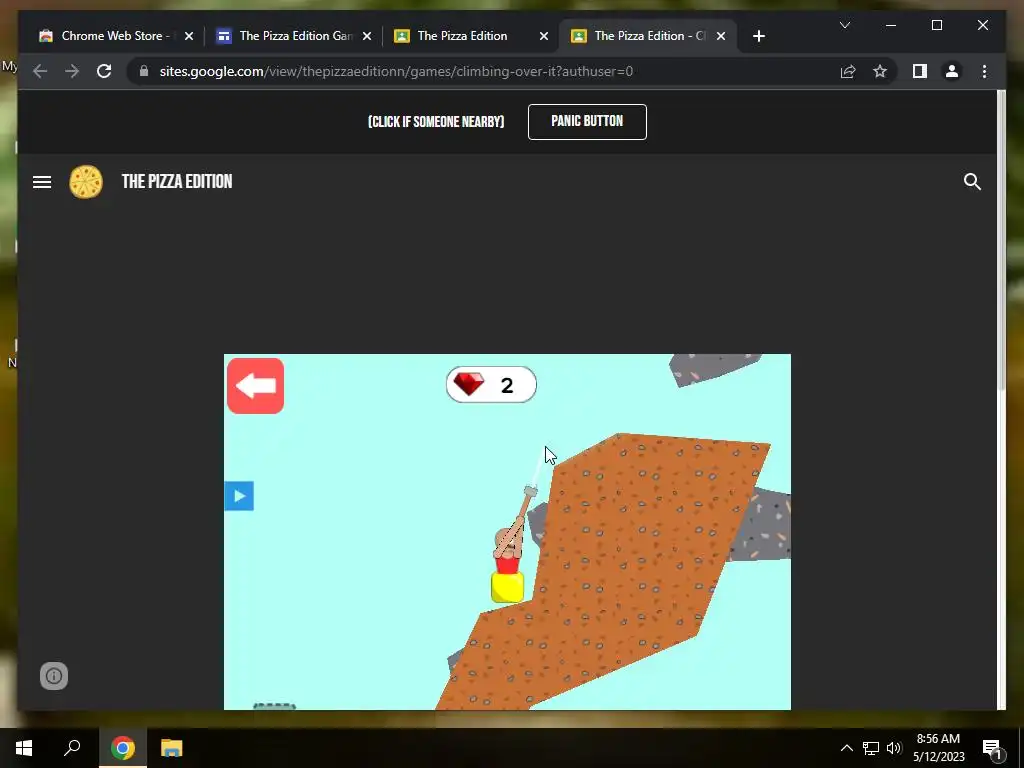Close the third The Pizza Edition tab
The width and height of the screenshot is (1024, 768).
point(543,36)
